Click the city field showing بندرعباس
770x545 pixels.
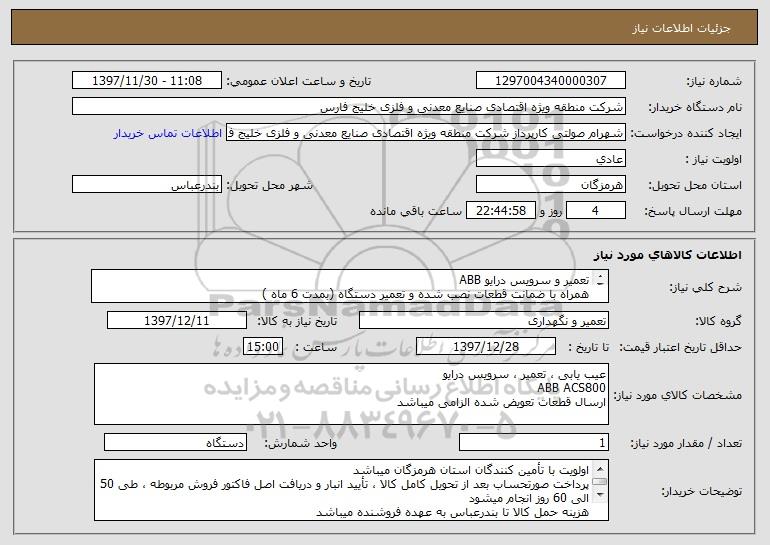pos(147,185)
